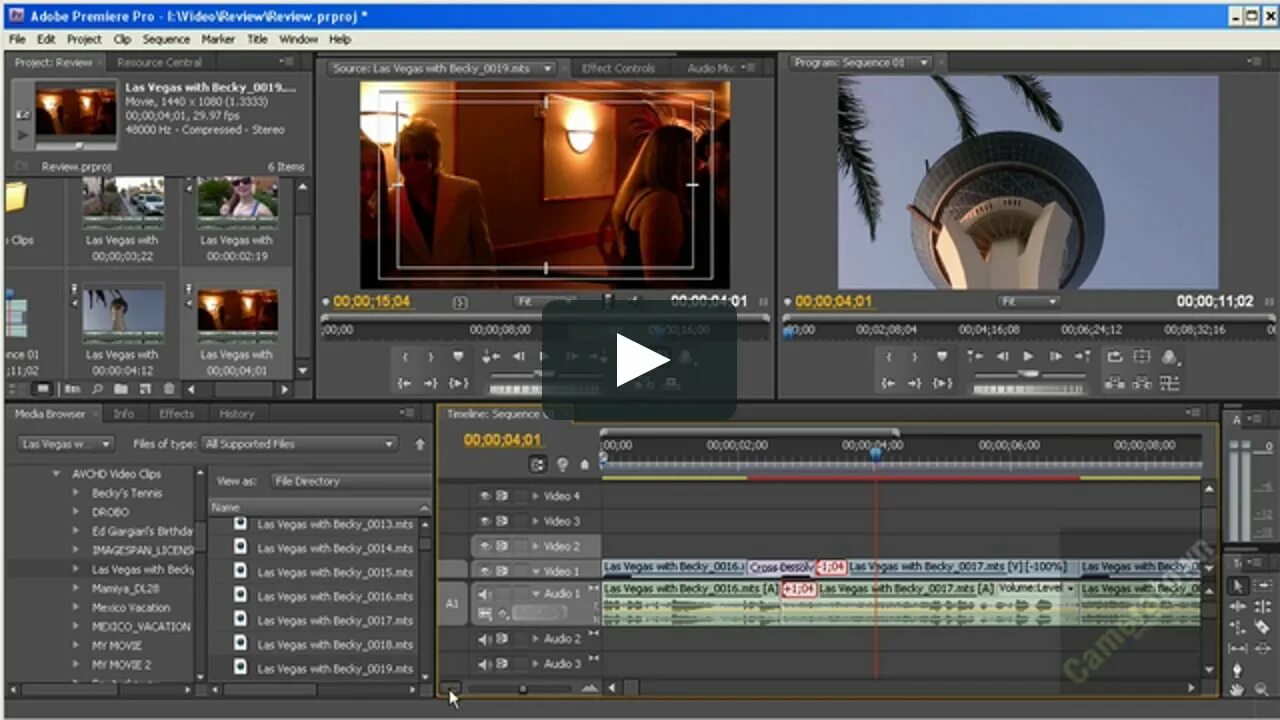Expand the Video 4 track
1280x720 pixels.
(x=535, y=496)
